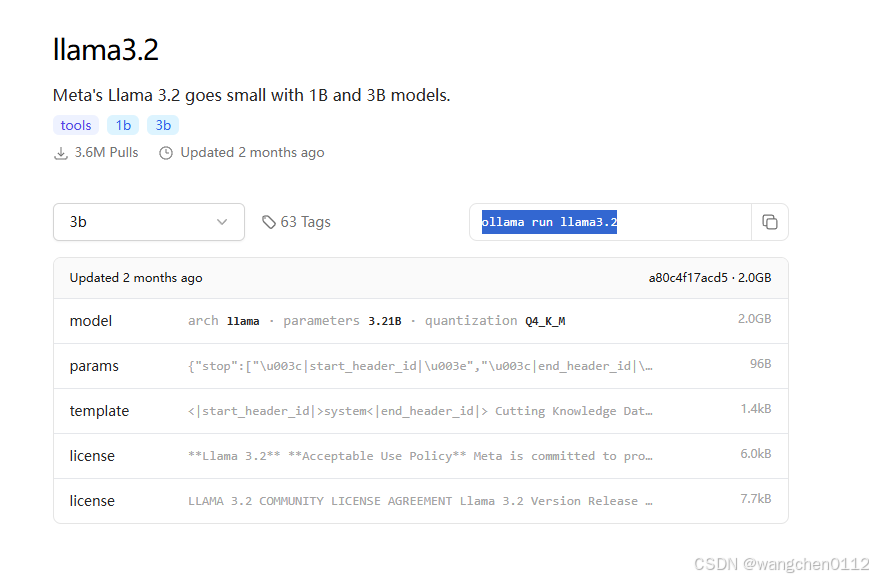
Task: Click the 3.21B parameters value
Action: tap(385, 321)
